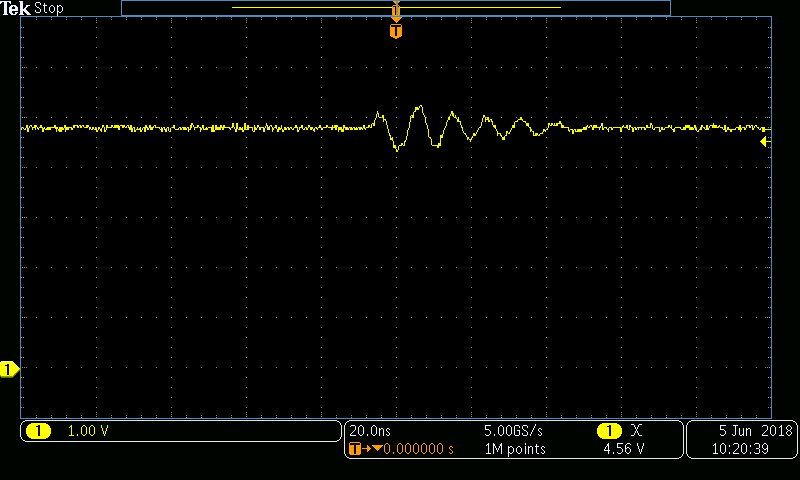Click the yellow trigger level arrow

coord(764,142)
